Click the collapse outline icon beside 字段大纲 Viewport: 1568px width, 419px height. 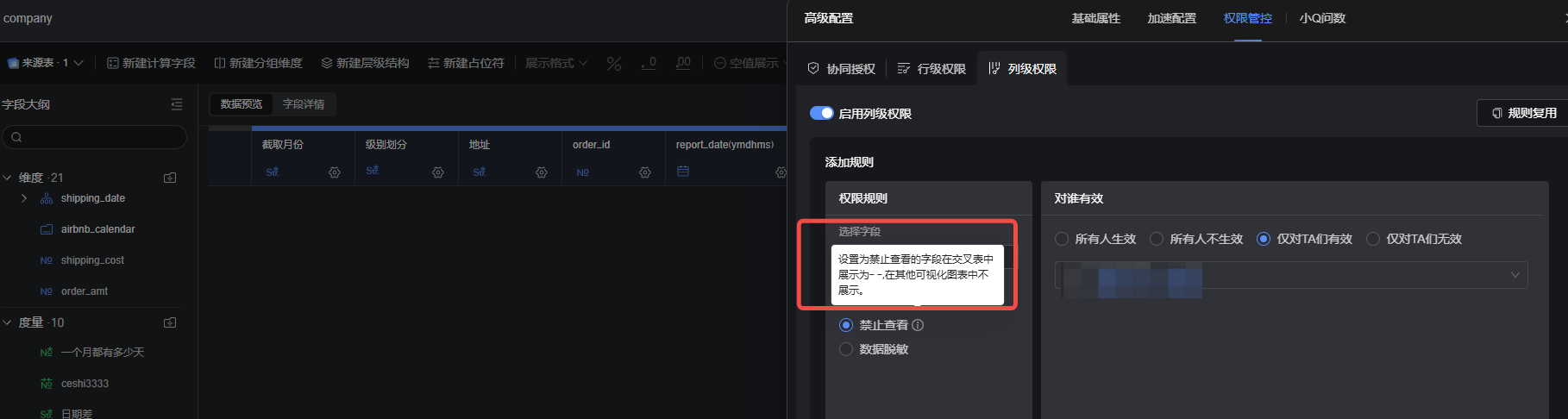(177, 104)
